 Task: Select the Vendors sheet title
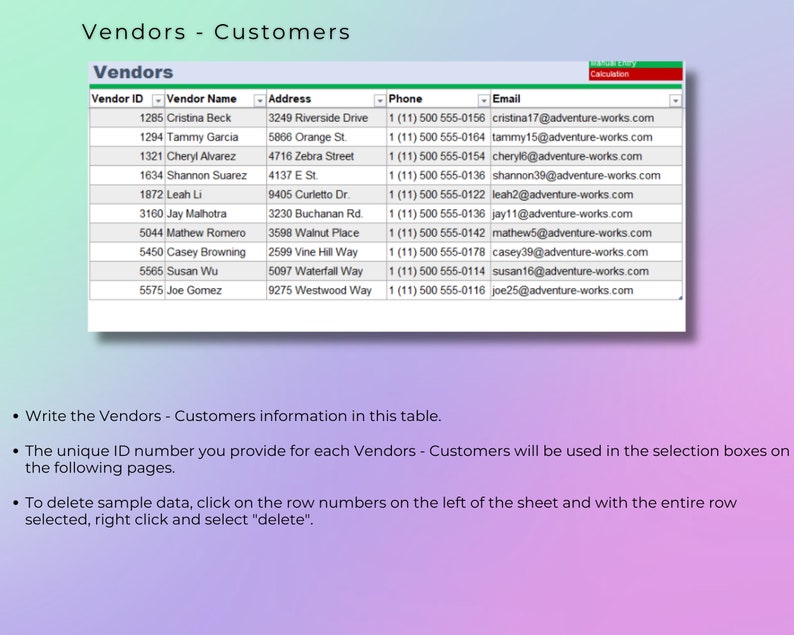(x=133, y=72)
